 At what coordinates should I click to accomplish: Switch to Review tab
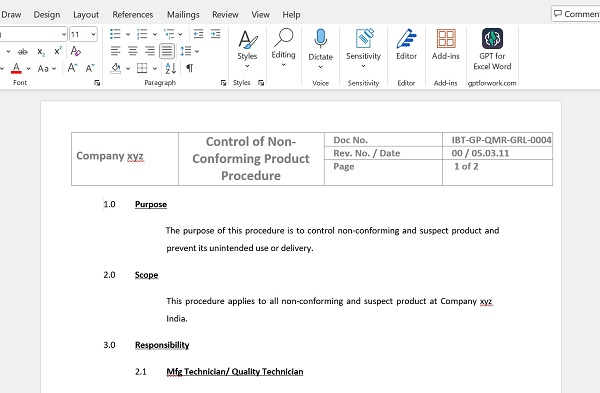pyautogui.click(x=225, y=15)
